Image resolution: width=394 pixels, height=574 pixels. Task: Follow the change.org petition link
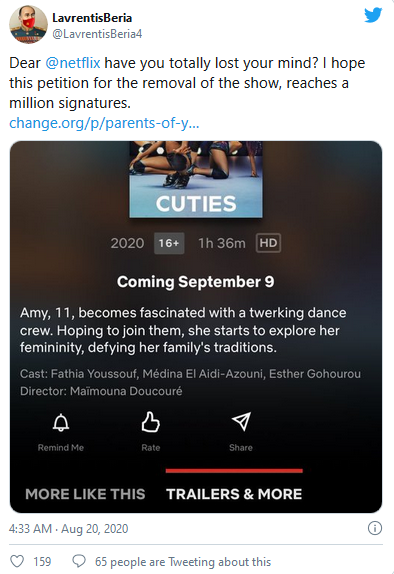[104, 123]
